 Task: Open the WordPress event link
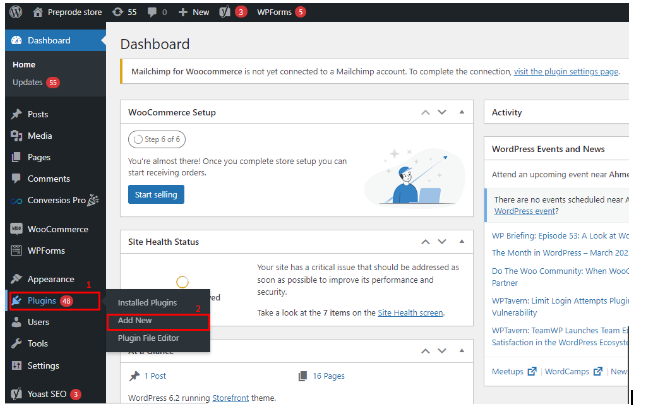point(524,211)
